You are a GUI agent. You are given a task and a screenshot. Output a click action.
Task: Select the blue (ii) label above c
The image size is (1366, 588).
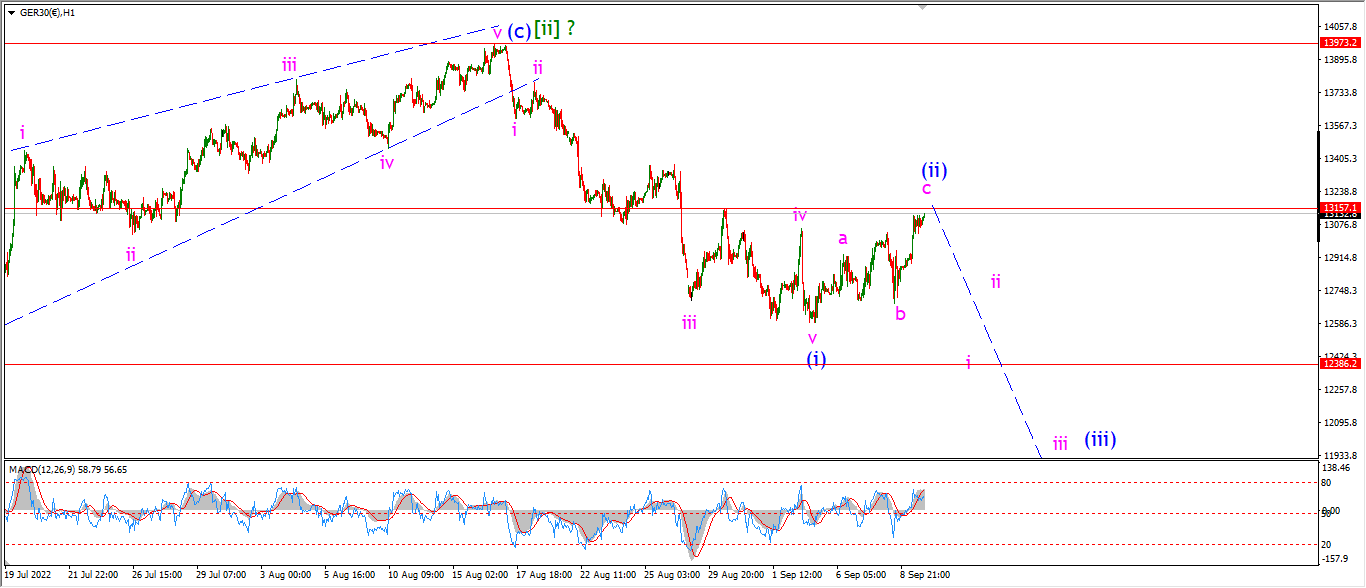pyautogui.click(x=932, y=169)
